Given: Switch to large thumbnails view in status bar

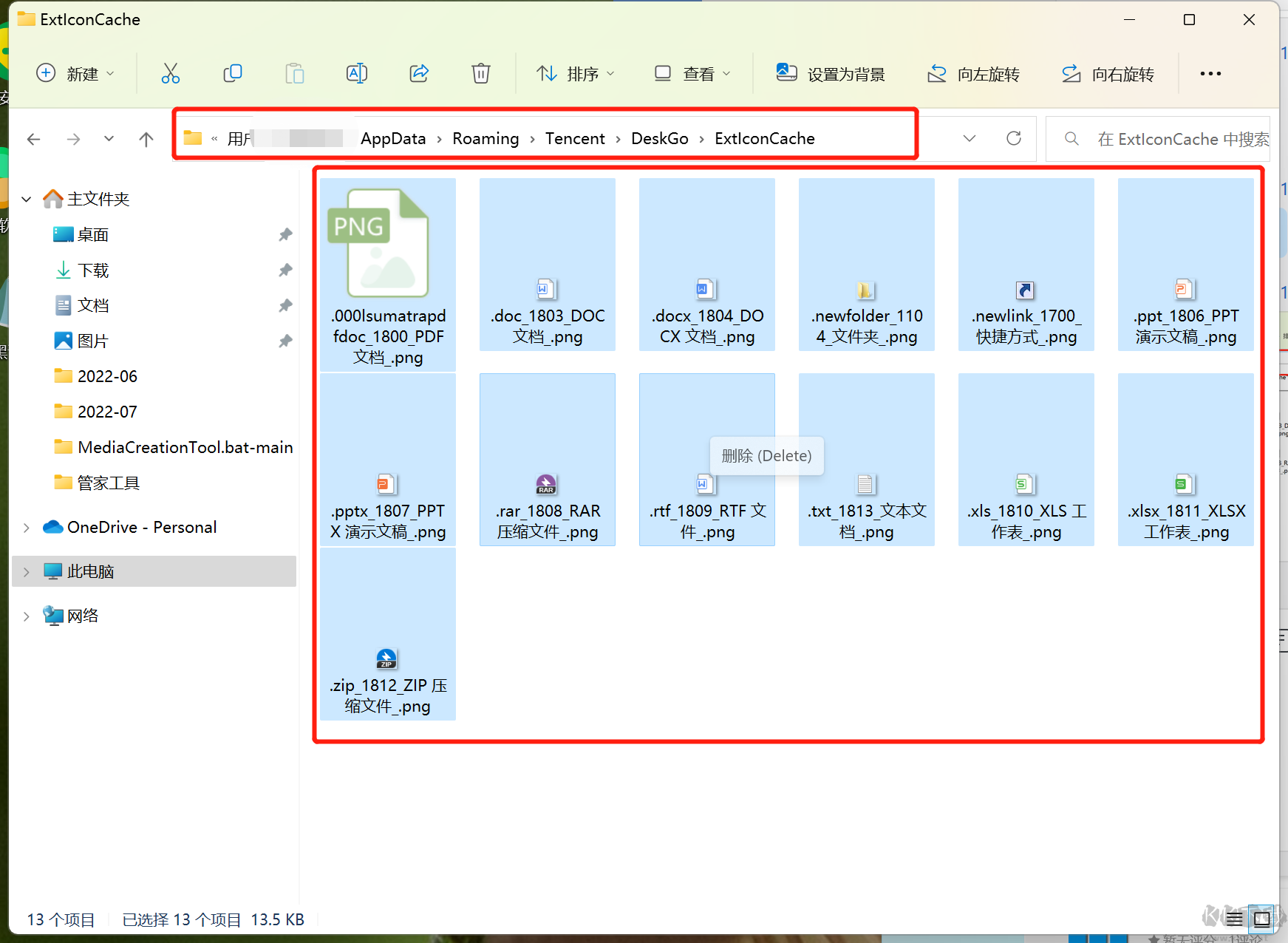Looking at the screenshot, I should 1262,919.
